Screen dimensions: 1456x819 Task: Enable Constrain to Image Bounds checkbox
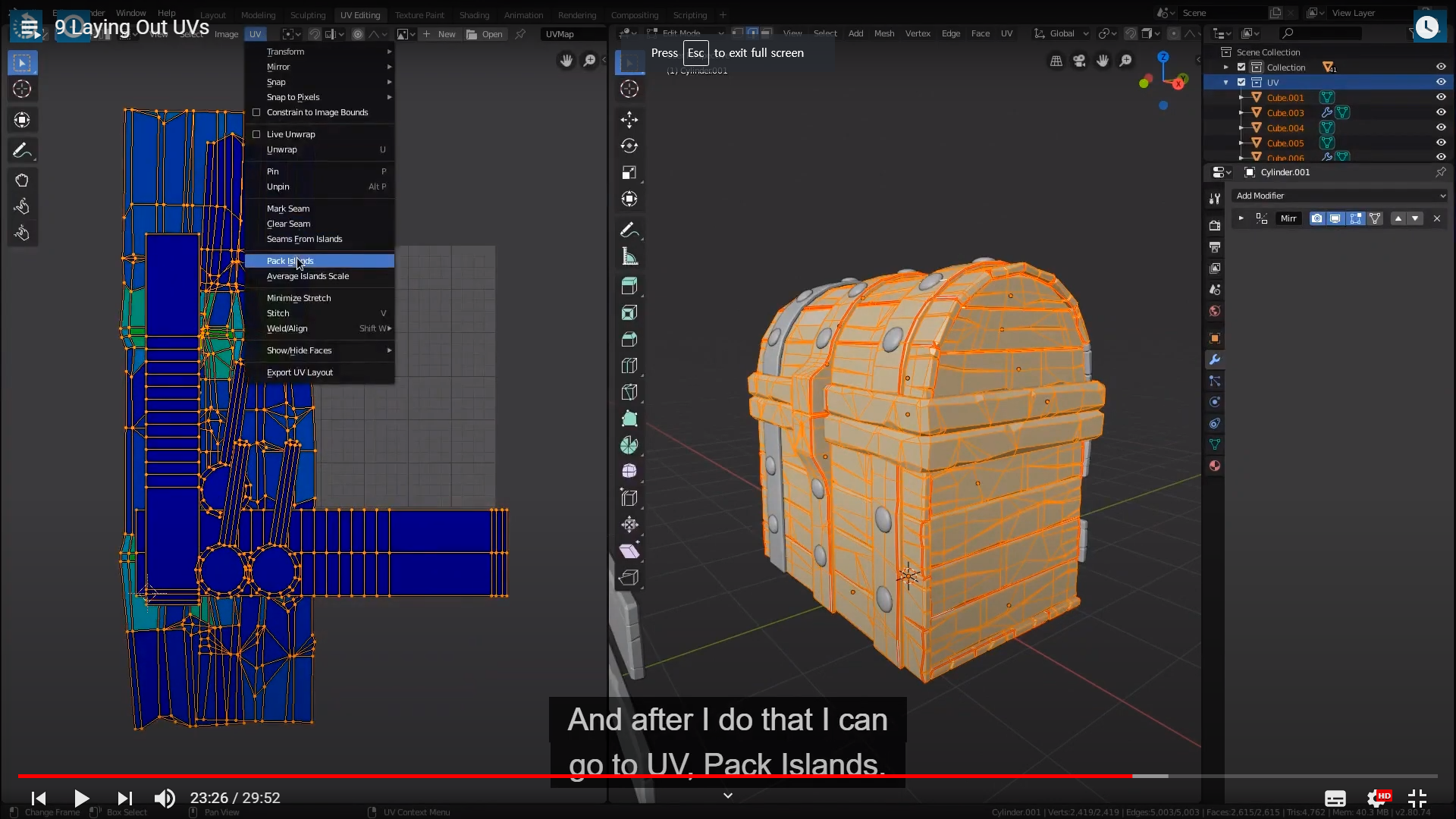tap(256, 112)
